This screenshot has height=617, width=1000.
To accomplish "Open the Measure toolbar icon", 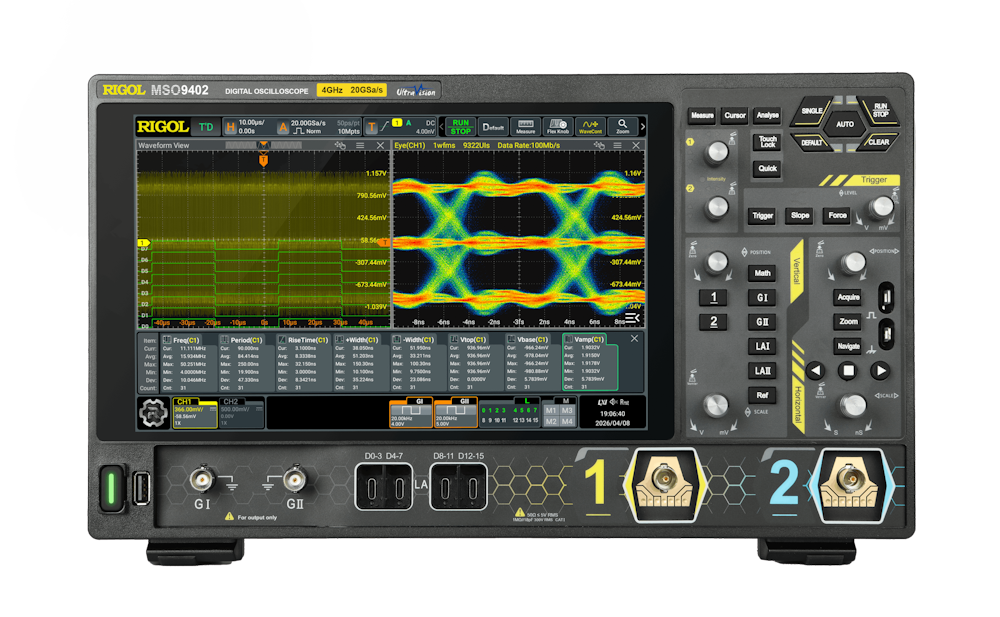I will tap(526, 126).
